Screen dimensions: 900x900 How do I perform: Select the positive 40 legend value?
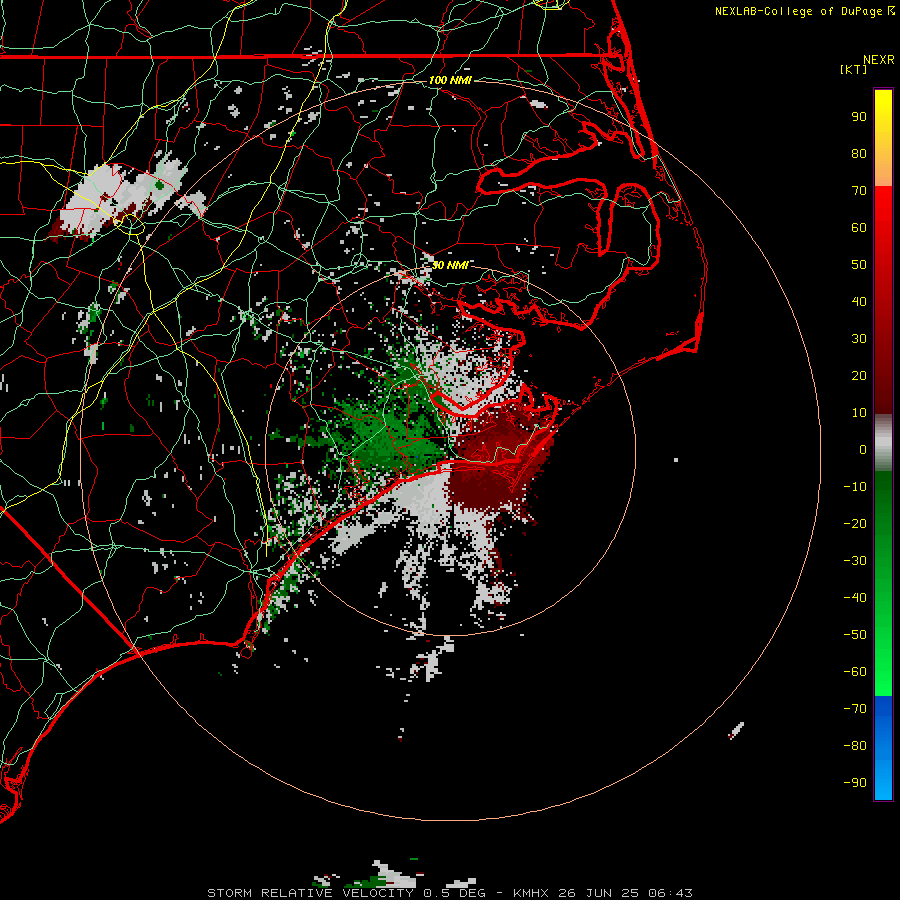tap(859, 302)
